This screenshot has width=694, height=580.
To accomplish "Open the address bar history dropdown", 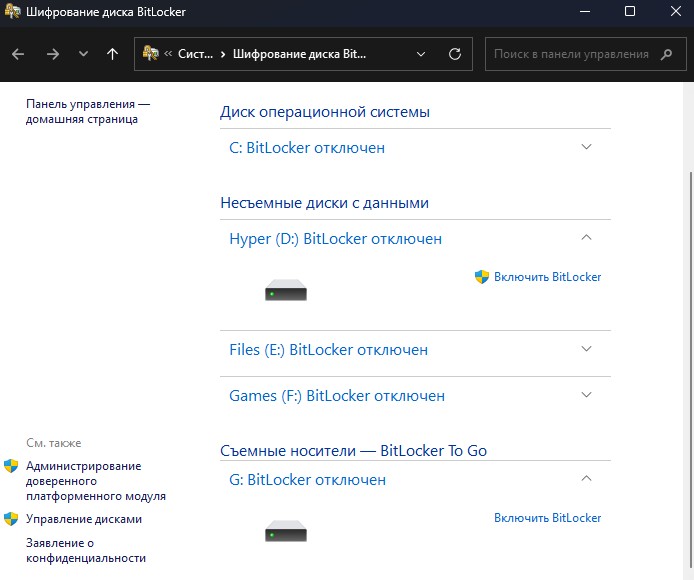I will [x=421, y=54].
